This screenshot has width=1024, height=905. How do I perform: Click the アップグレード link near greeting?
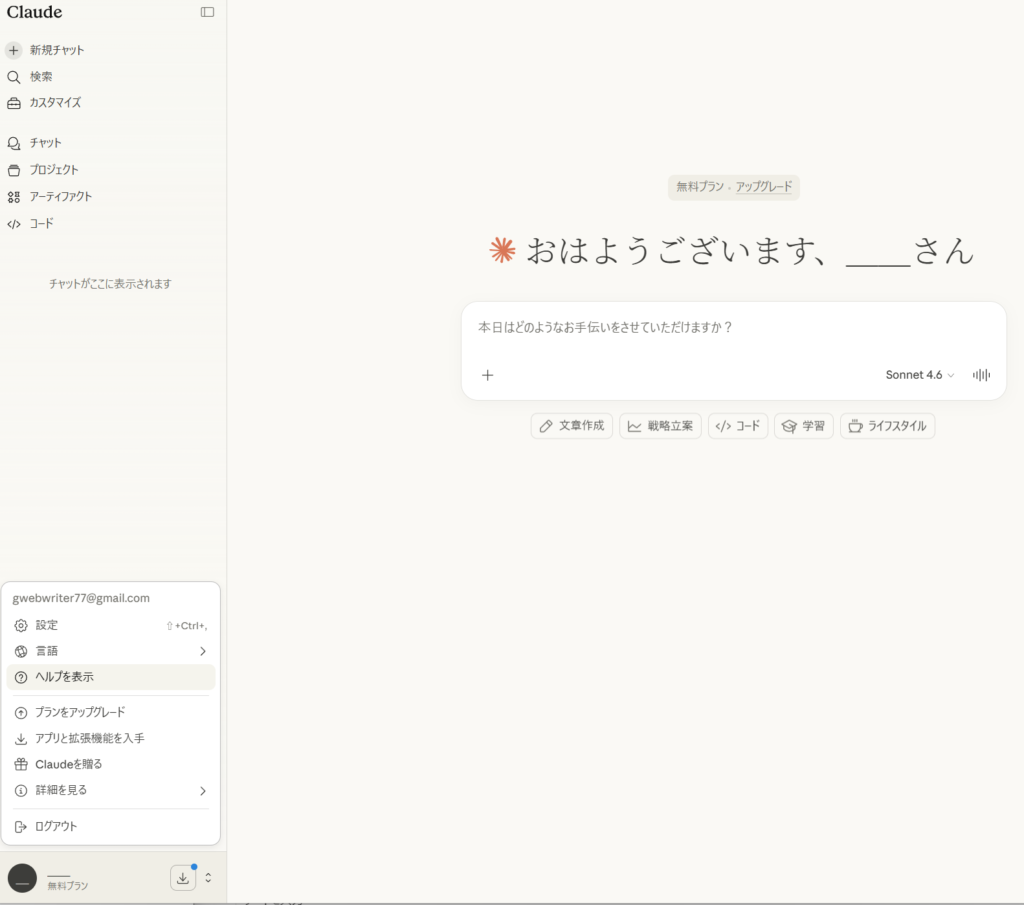click(x=763, y=187)
